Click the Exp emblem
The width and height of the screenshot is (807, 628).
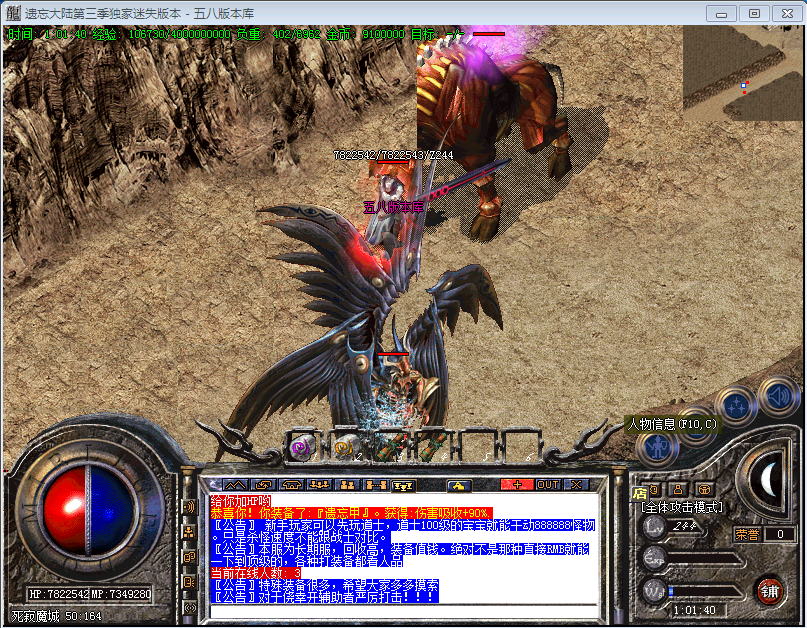[x=655, y=559]
